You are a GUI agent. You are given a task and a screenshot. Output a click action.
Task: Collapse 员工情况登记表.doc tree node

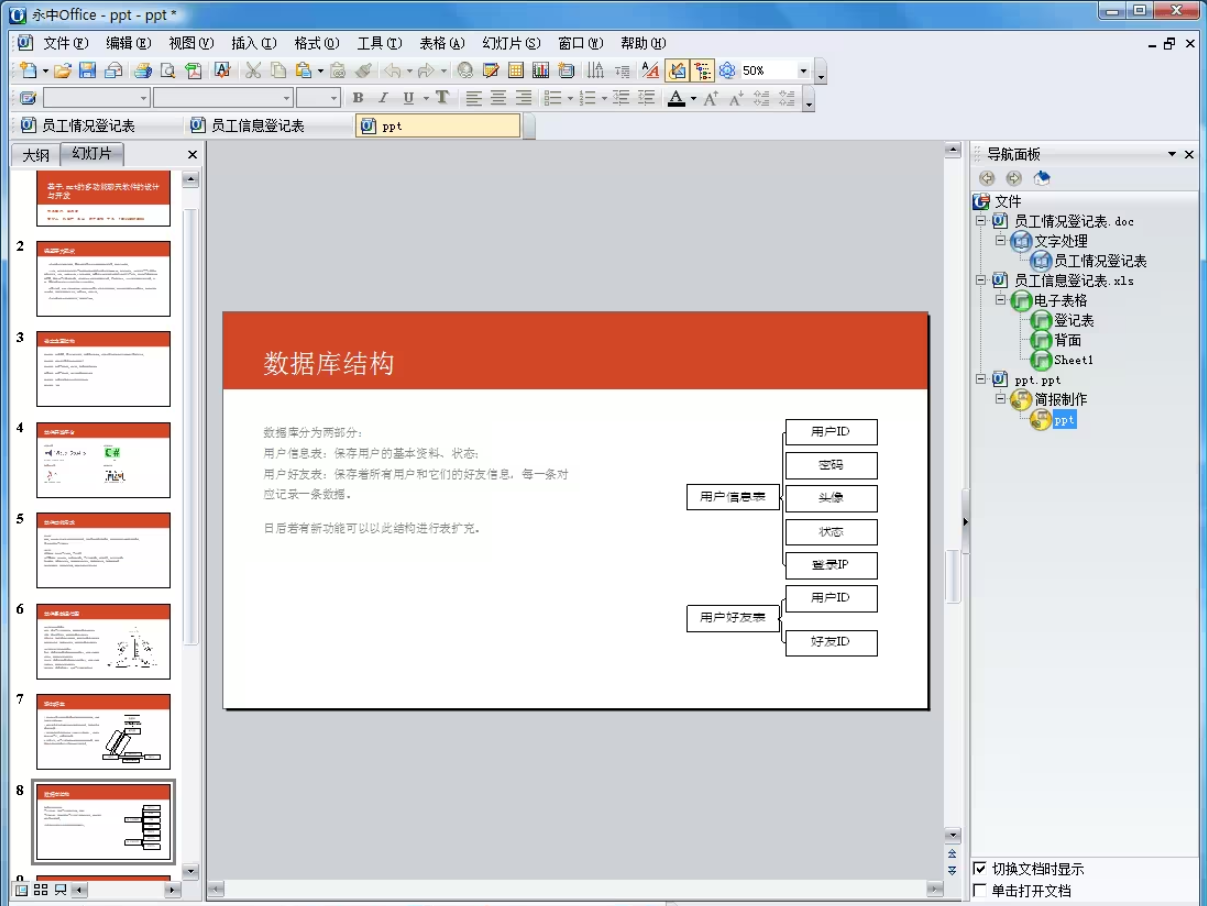(980, 221)
